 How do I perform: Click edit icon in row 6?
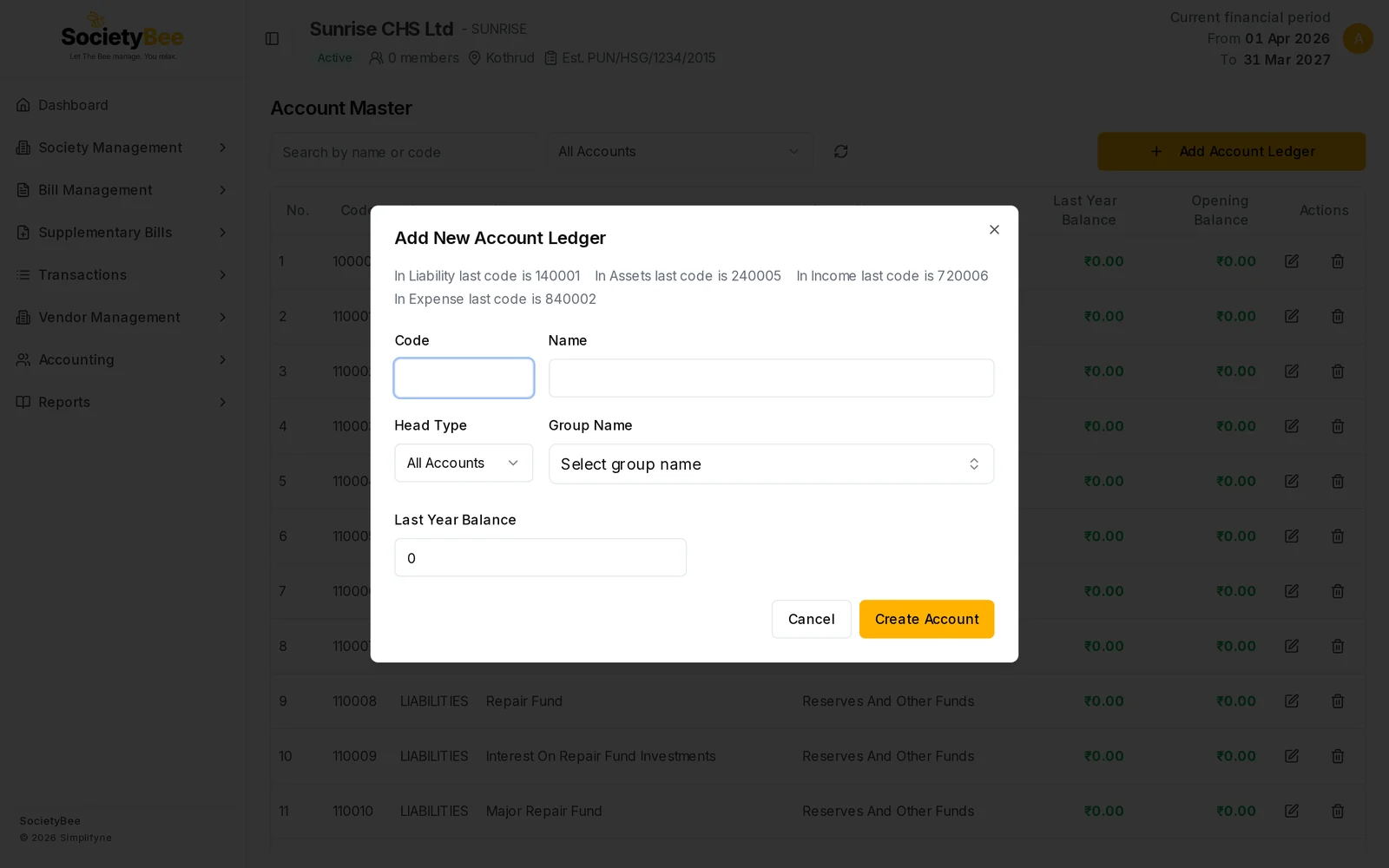click(x=1292, y=536)
